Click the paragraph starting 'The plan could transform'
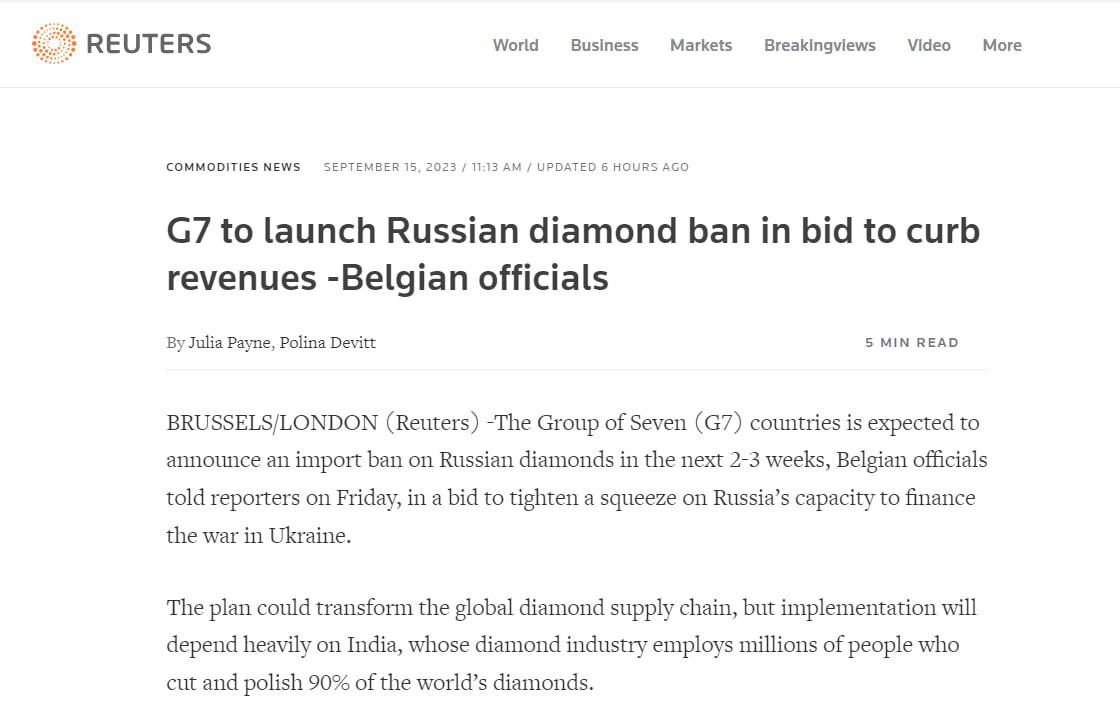 click(571, 645)
